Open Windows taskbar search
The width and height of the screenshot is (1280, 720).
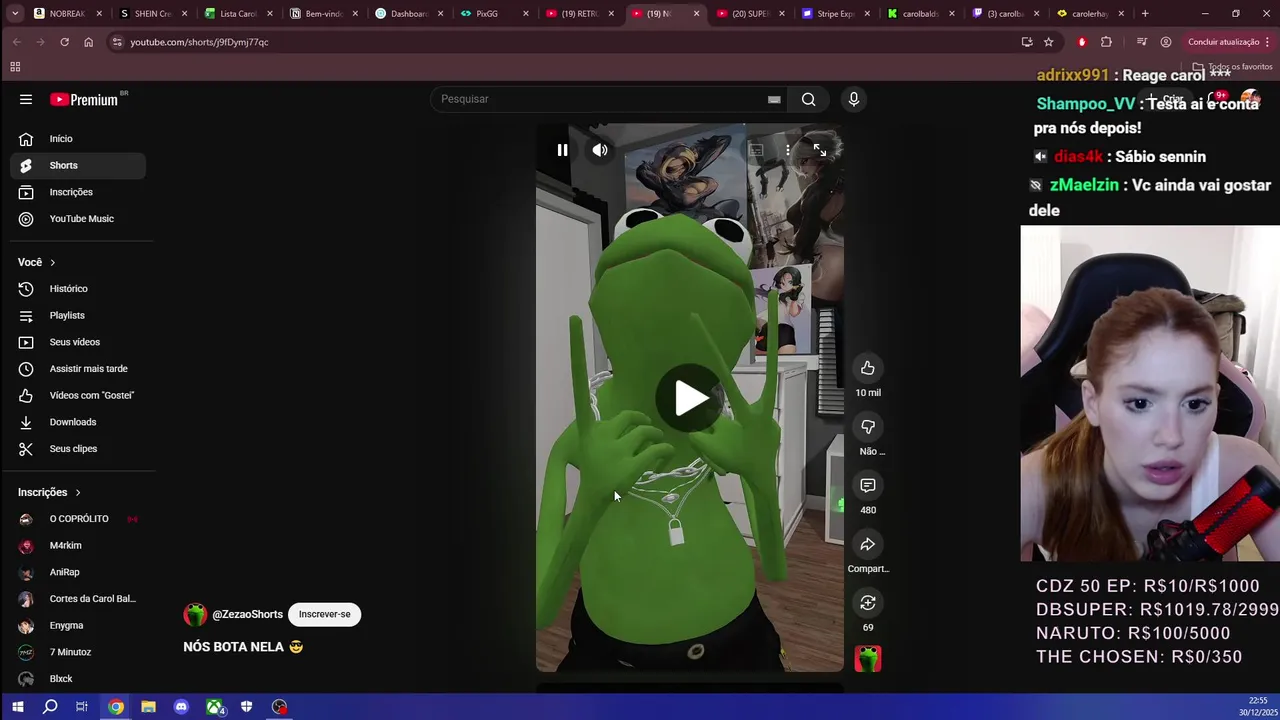[50, 707]
